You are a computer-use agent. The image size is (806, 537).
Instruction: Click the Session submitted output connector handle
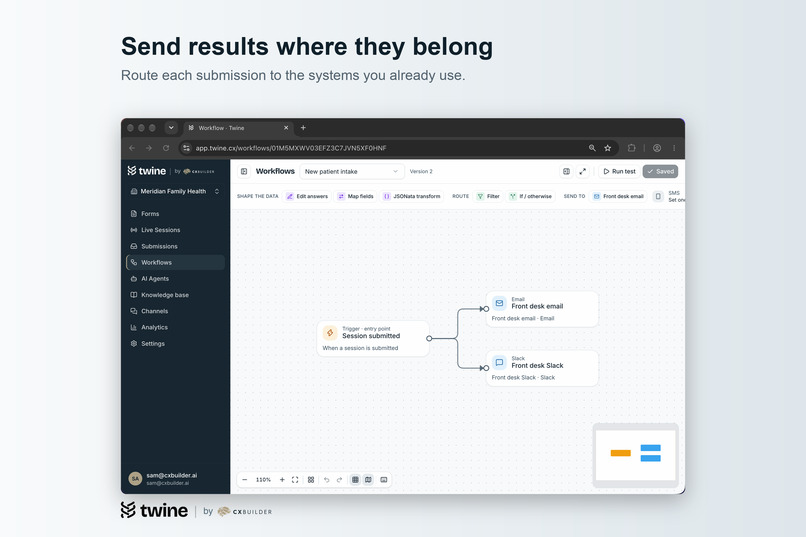429,339
